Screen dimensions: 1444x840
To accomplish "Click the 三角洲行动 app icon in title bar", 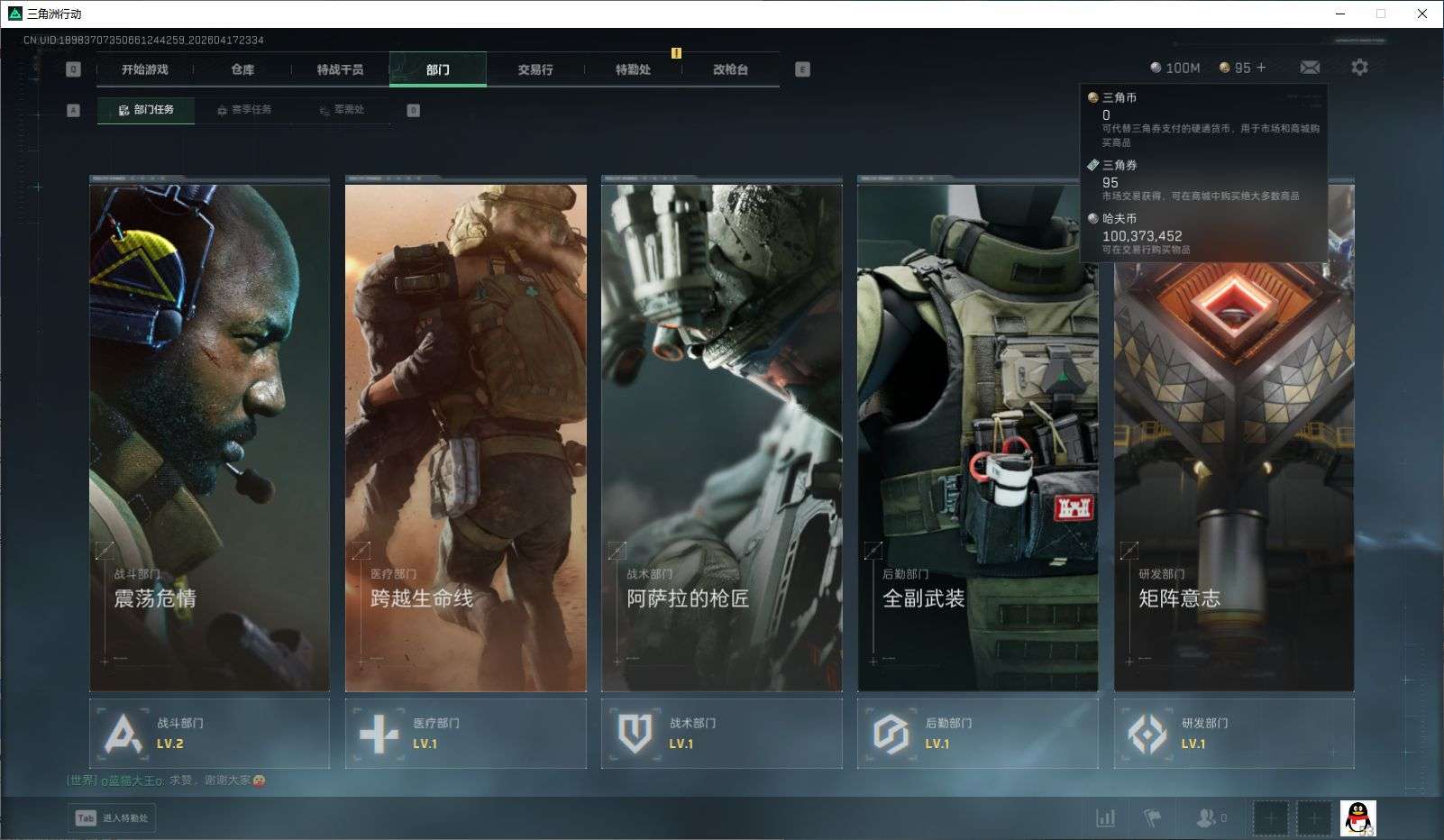I will click(x=14, y=14).
